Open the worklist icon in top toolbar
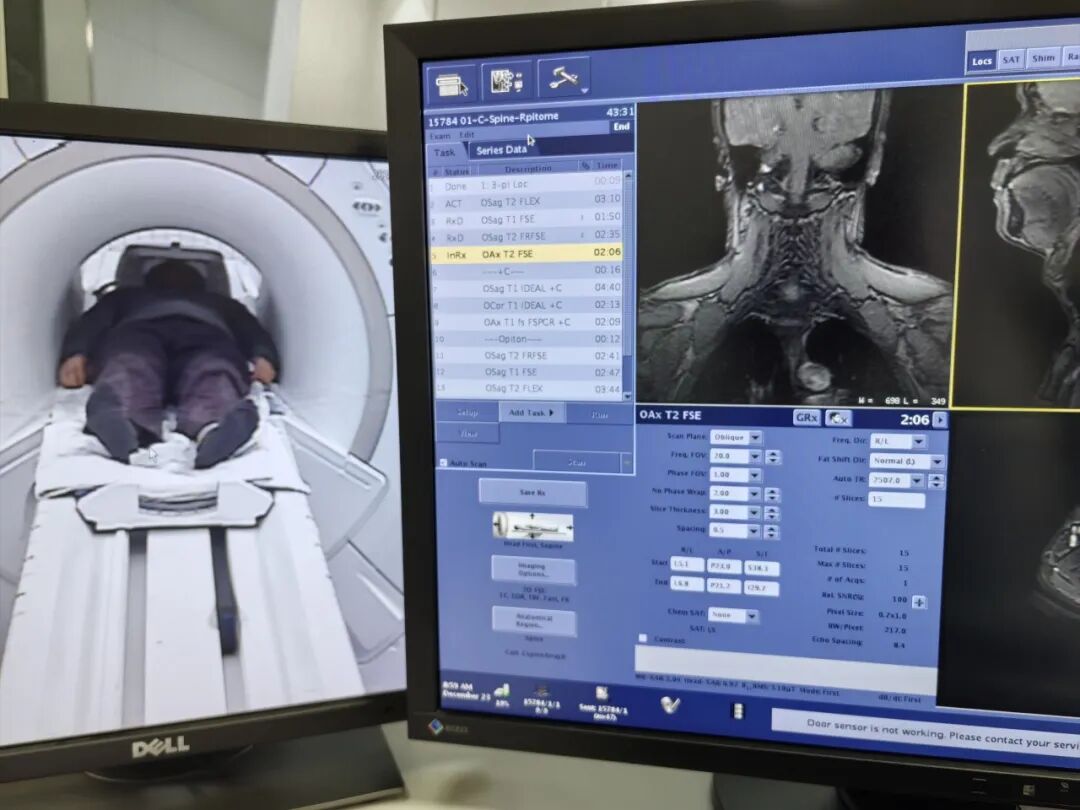Viewport: 1080px width, 810px height. click(x=450, y=85)
